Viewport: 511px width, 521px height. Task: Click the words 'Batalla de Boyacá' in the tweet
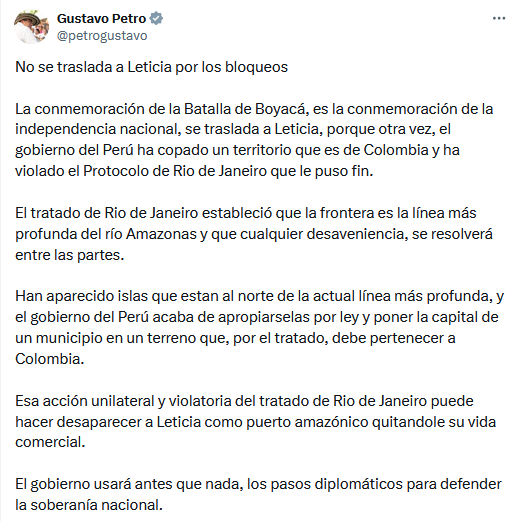tap(244, 109)
